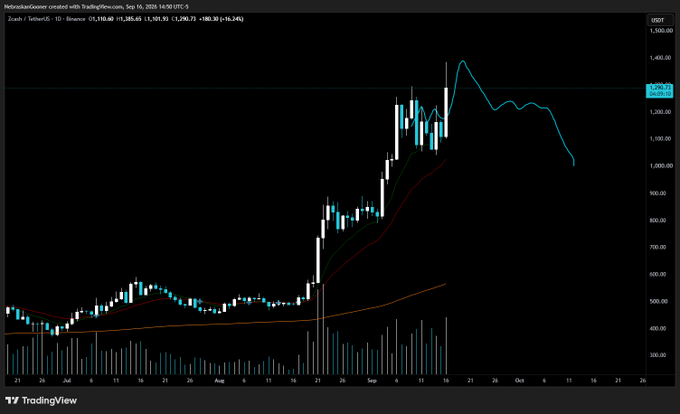Click the Oct label on time axis
The image size is (680, 414).
click(x=520, y=381)
